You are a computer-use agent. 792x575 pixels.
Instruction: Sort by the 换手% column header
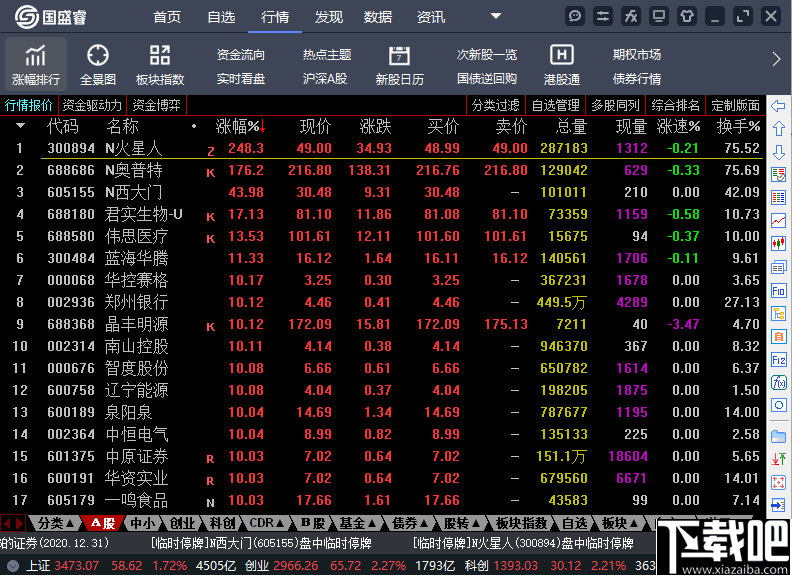(x=738, y=126)
